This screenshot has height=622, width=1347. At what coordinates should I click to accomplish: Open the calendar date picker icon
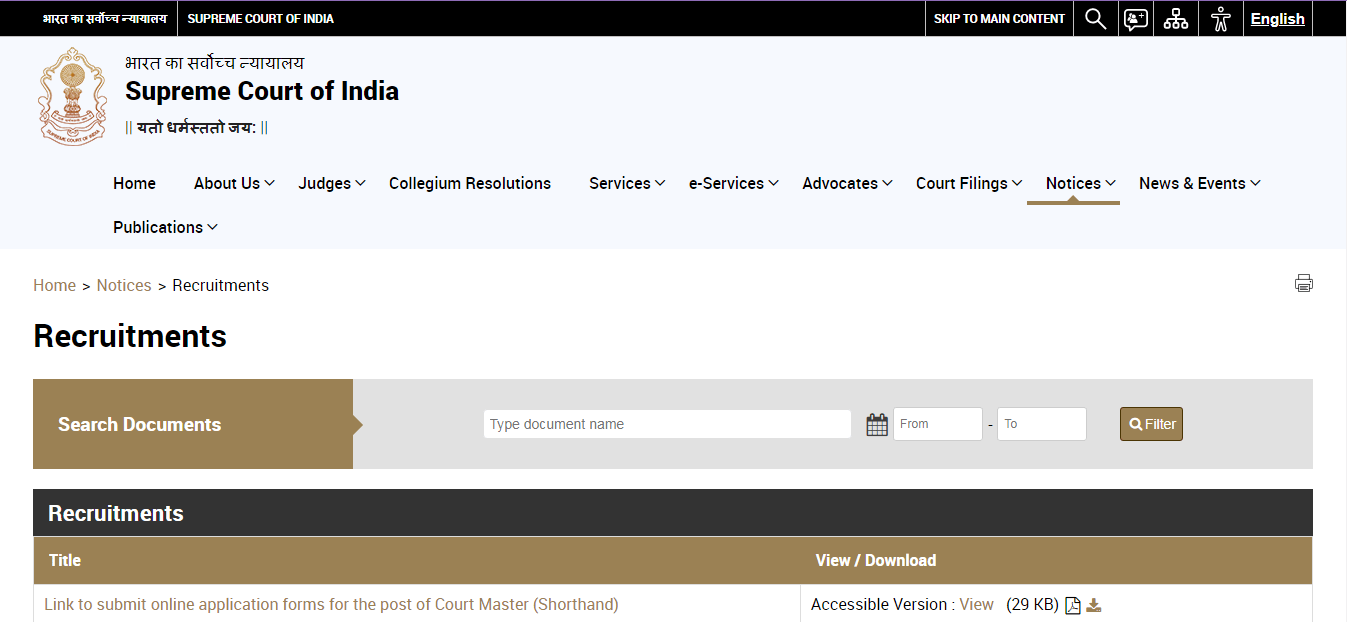pos(876,424)
